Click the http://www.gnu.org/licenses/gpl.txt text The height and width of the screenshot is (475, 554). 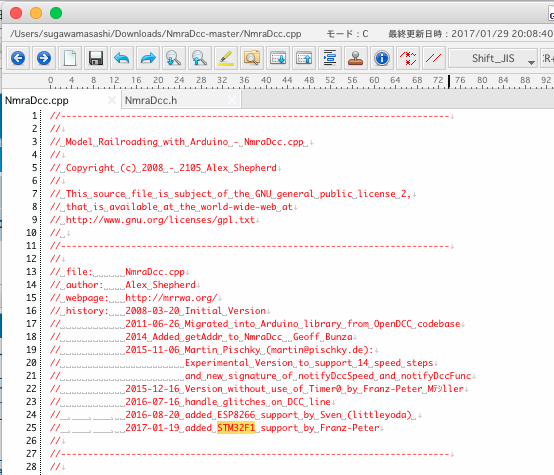click(x=160, y=220)
